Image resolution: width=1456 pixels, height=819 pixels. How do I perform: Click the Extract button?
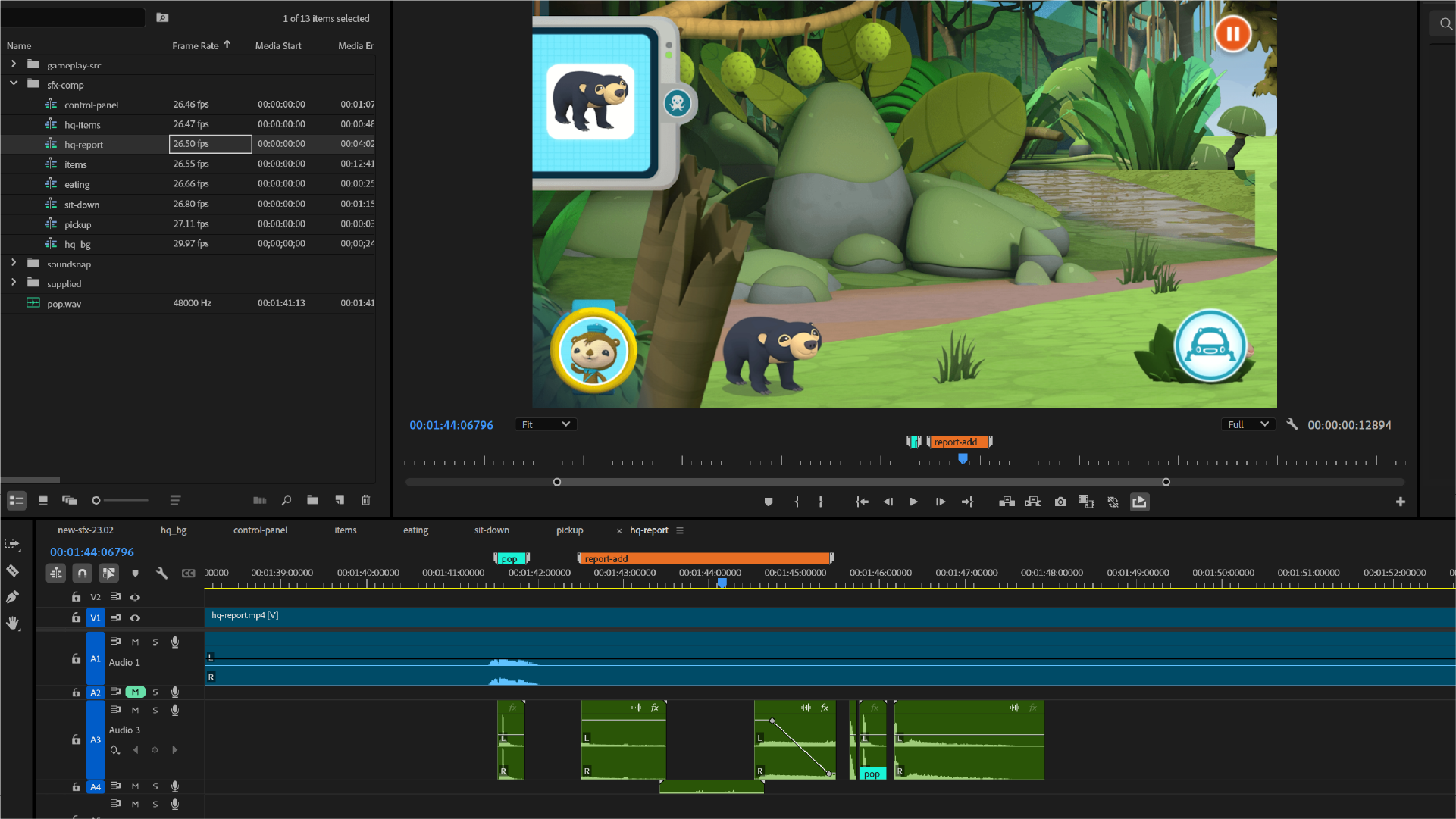point(1033,502)
